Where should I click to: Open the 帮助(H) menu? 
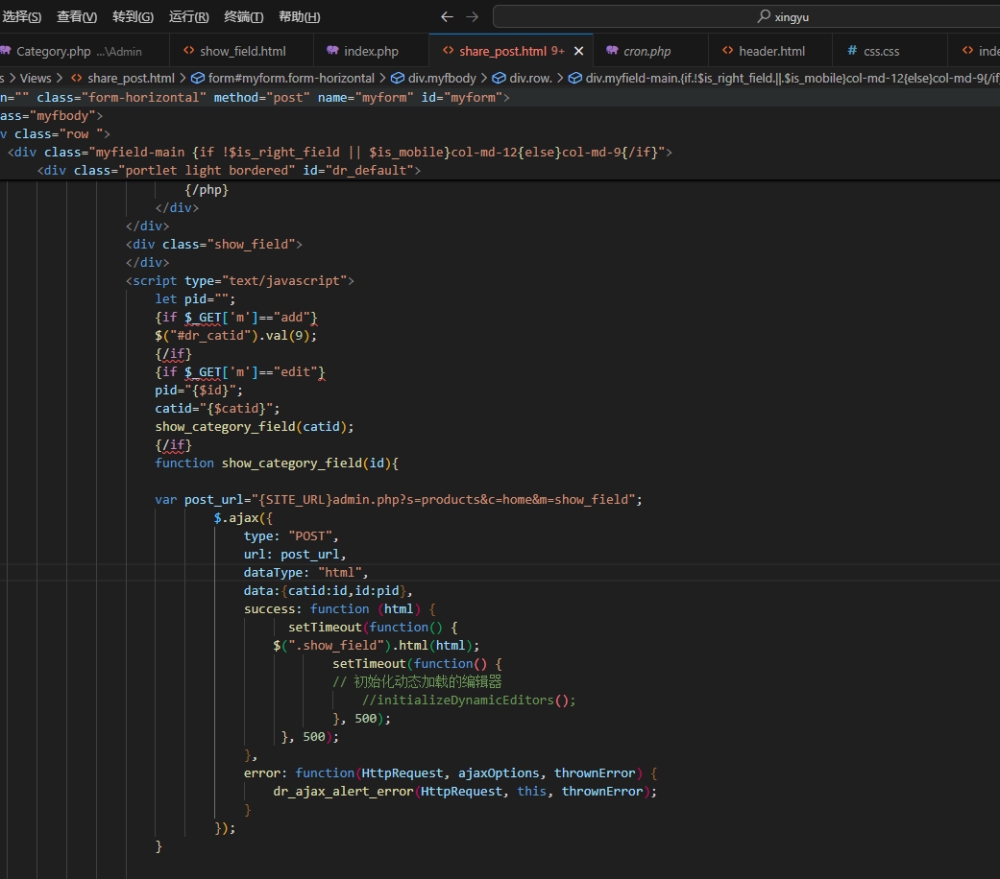pos(299,17)
